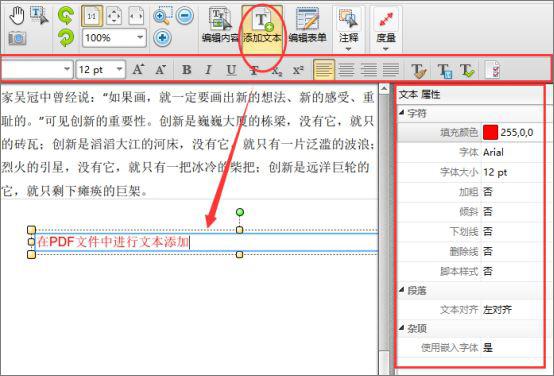Change the 倾斜 italic value 否
This screenshot has width=554, height=376.
[x=488, y=212]
